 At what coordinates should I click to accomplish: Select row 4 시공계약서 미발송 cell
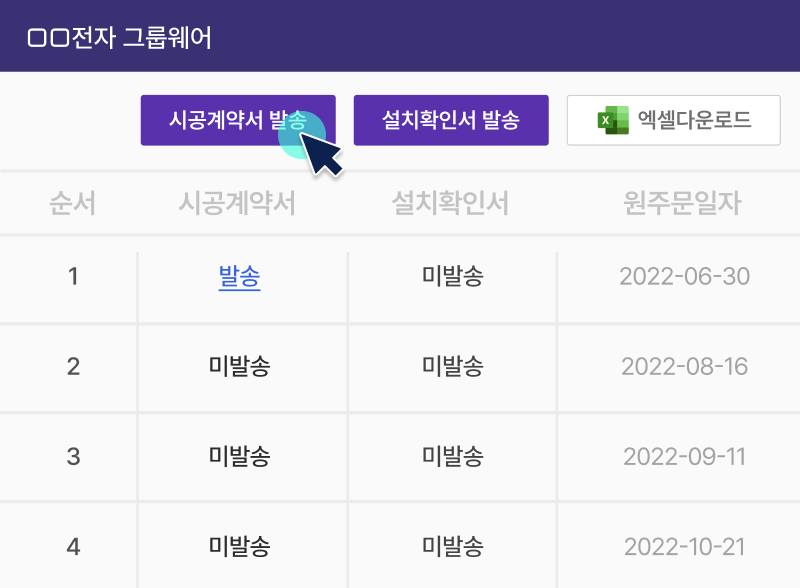[240, 547]
